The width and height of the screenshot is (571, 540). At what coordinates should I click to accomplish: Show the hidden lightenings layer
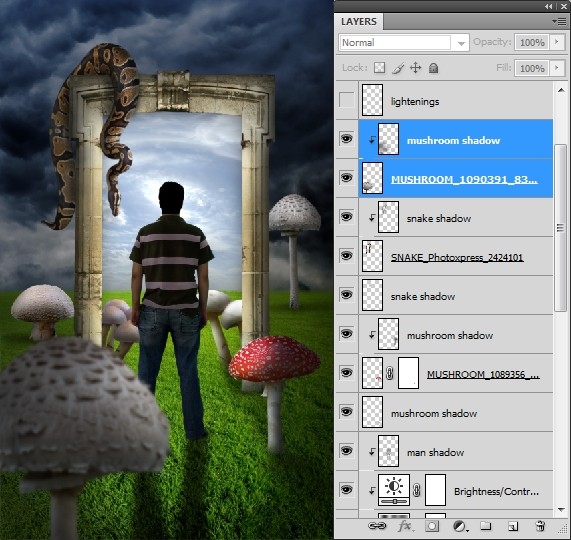(x=346, y=100)
